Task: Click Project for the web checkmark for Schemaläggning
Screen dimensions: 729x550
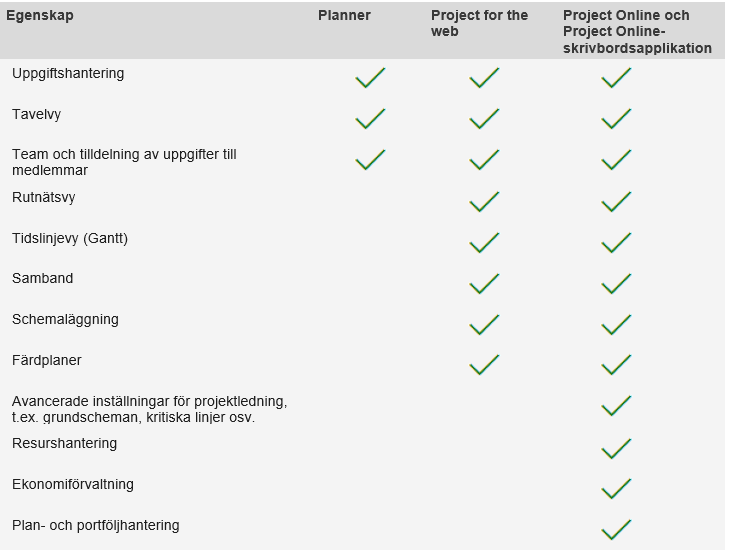Action: click(x=484, y=325)
